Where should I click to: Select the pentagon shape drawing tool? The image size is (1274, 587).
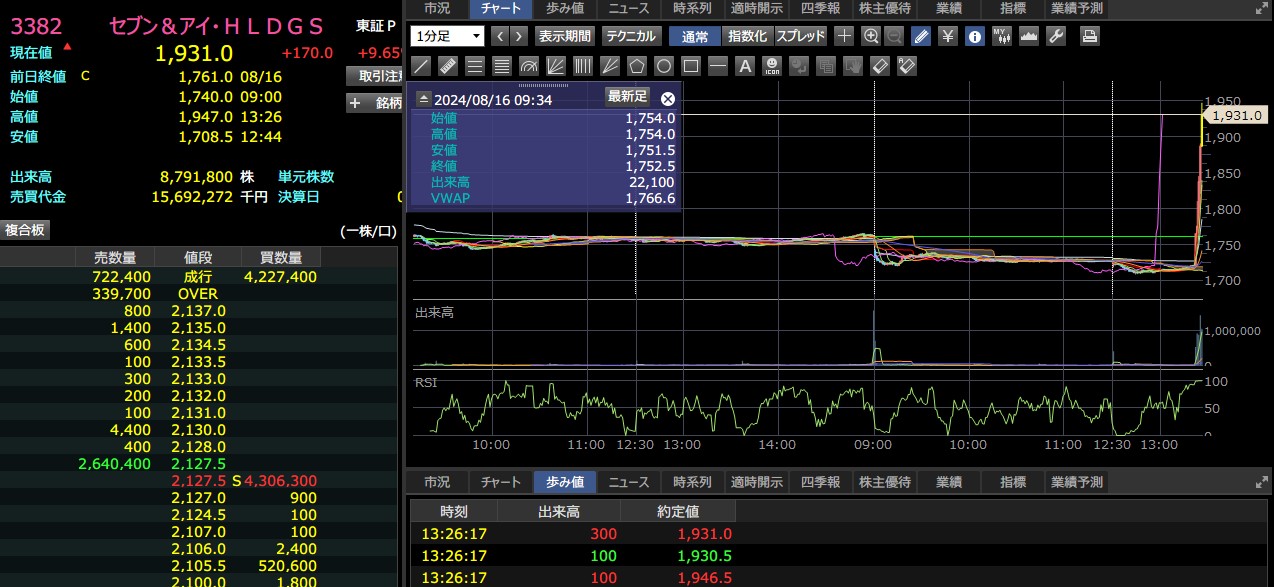637,66
